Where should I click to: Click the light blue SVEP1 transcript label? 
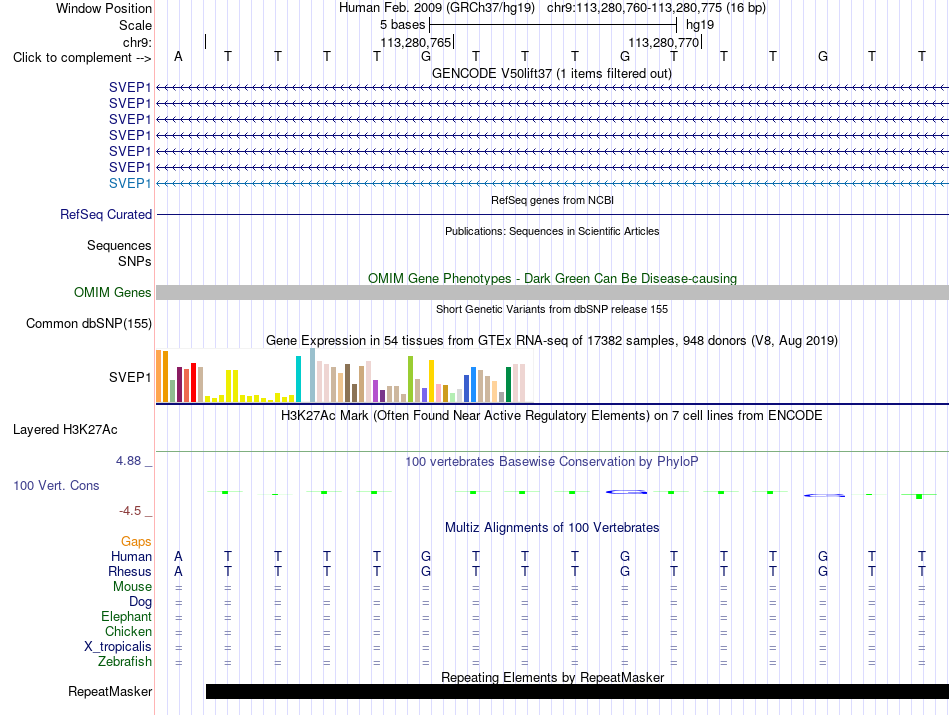pyautogui.click(x=130, y=184)
